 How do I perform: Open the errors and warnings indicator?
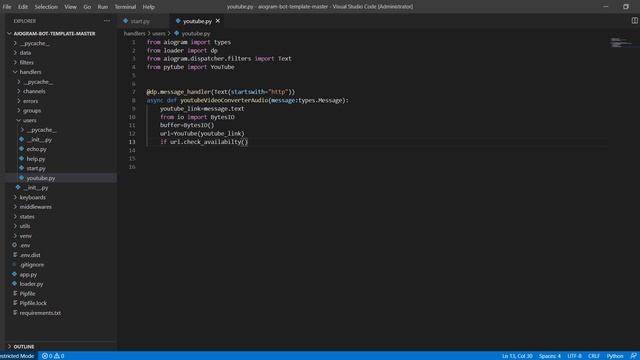(x=53, y=356)
